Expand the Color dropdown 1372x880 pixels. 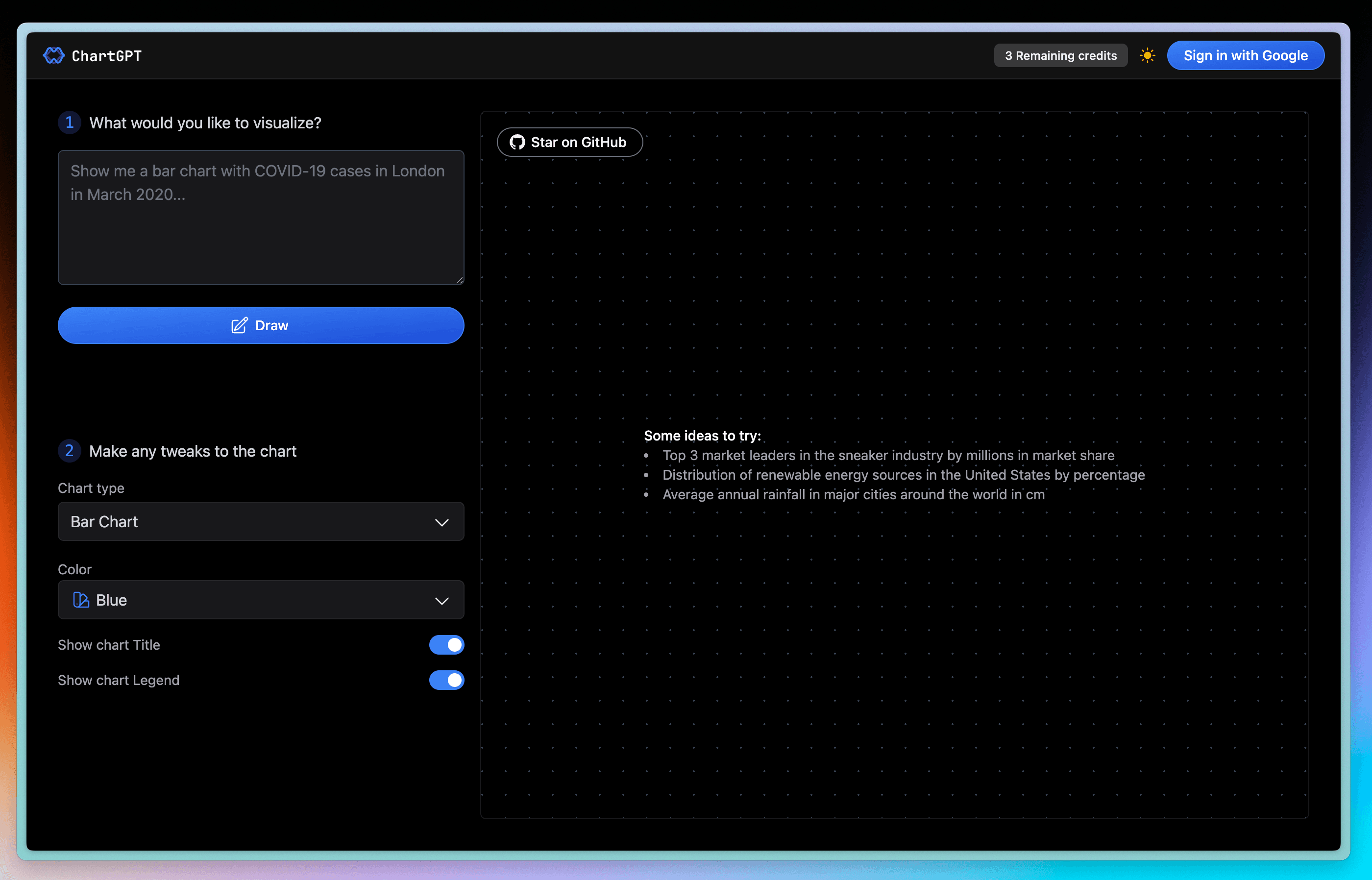[x=261, y=601]
